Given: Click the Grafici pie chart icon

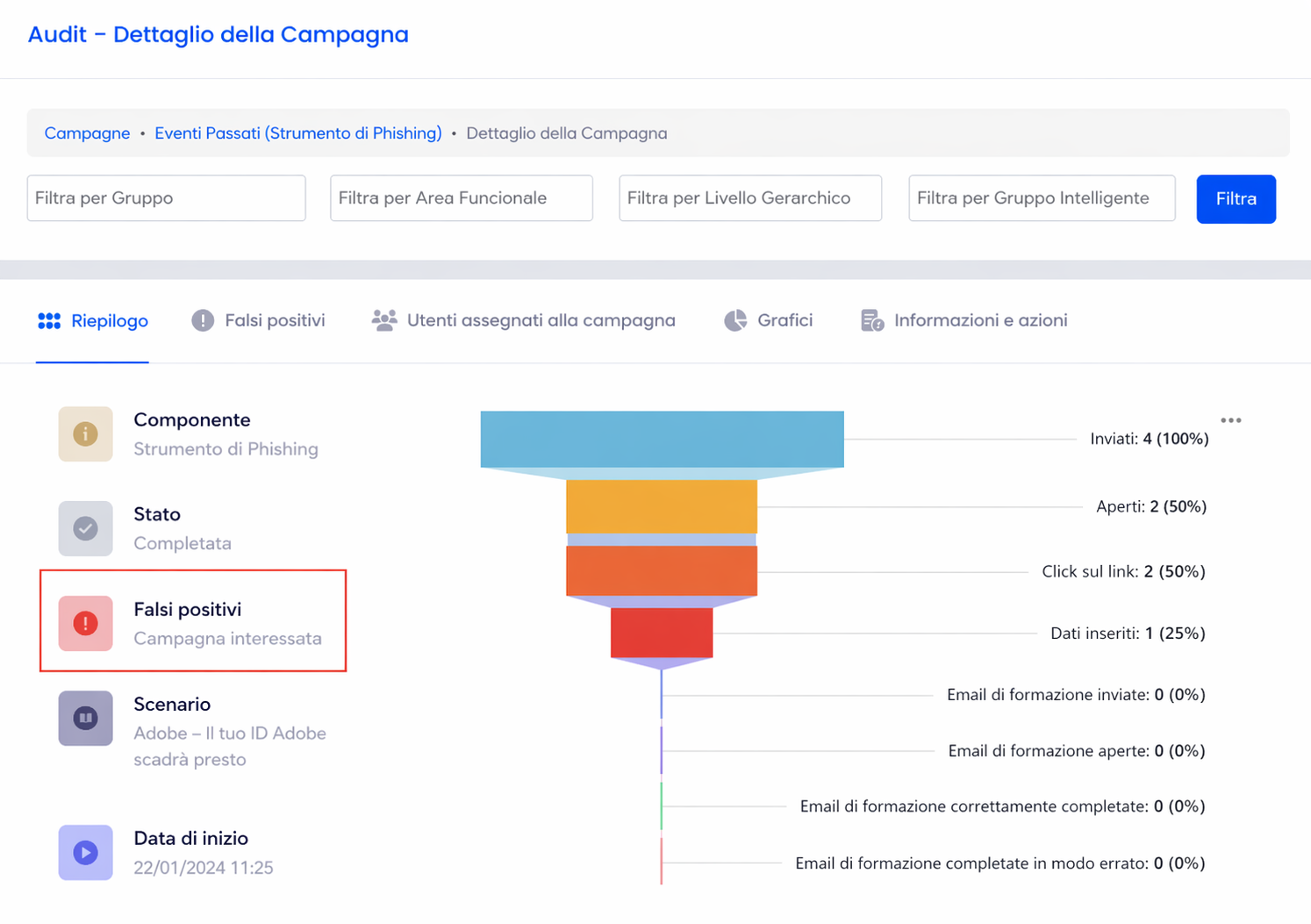Looking at the screenshot, I should tap(735, 320).
